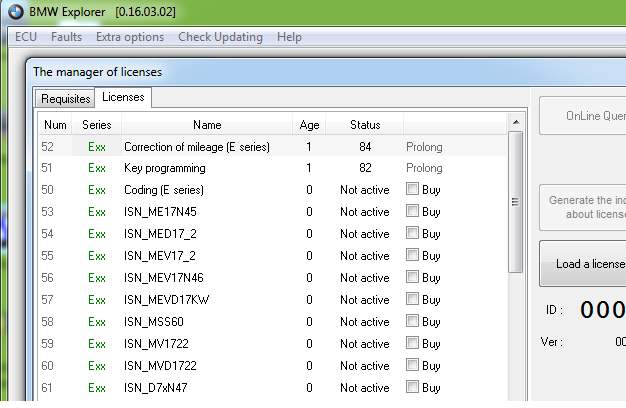Enable Buy checkbox for ISN_MED17_2
Image resolution: width=626 pixels, height=408 pixels.
tap(412, 233)
